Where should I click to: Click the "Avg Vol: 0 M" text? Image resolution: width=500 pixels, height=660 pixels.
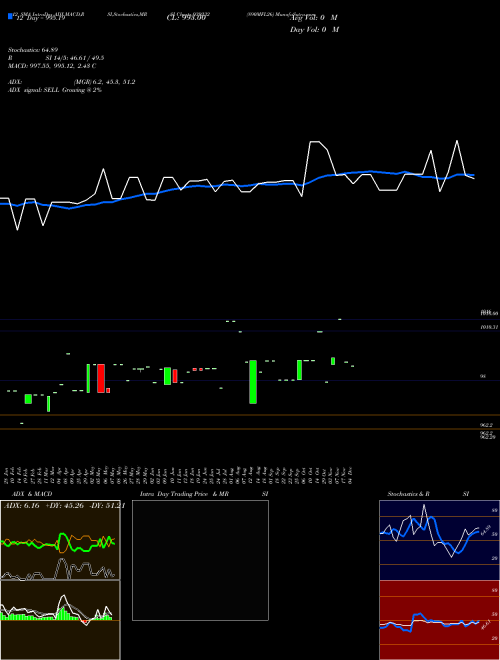click(x=314, y=18)
